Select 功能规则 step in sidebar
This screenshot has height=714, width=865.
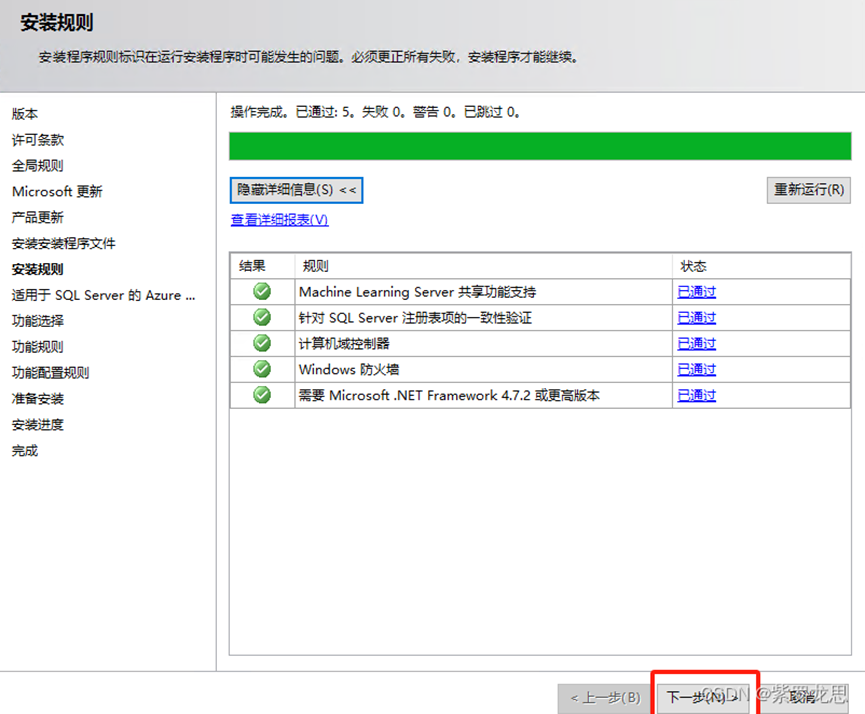click(x=38, y=347)
